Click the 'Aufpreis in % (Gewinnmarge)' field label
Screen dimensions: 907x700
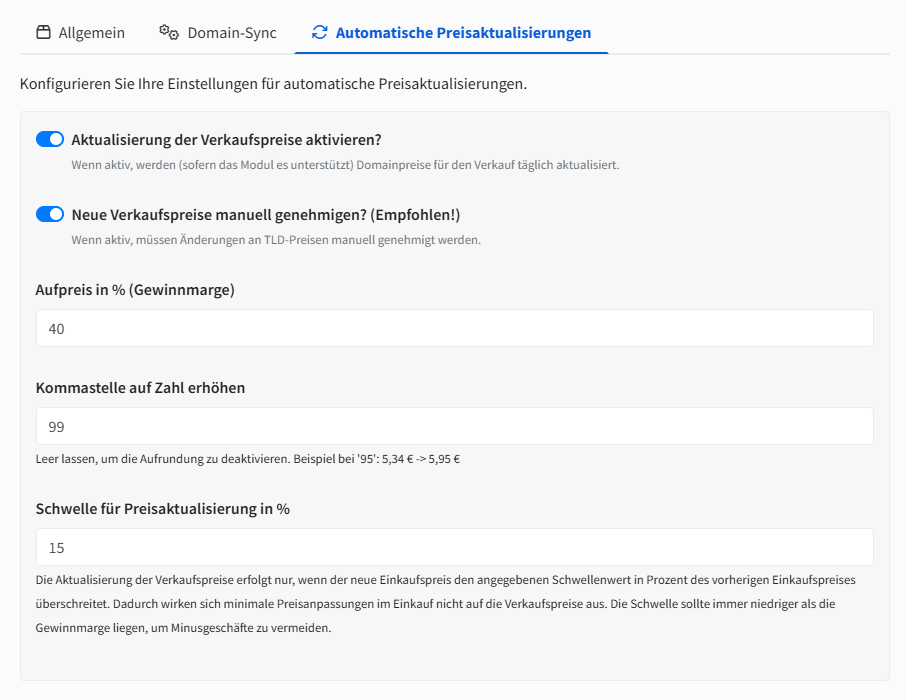click(135, 290)
